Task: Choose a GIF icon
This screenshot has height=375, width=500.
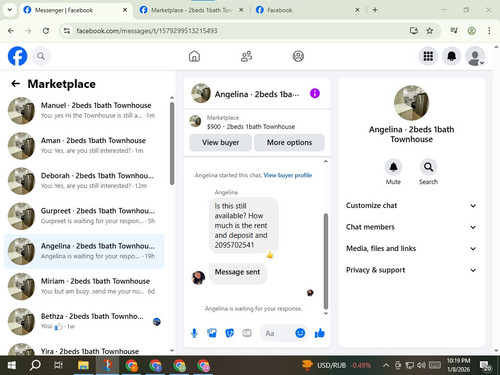Action: 247,333
